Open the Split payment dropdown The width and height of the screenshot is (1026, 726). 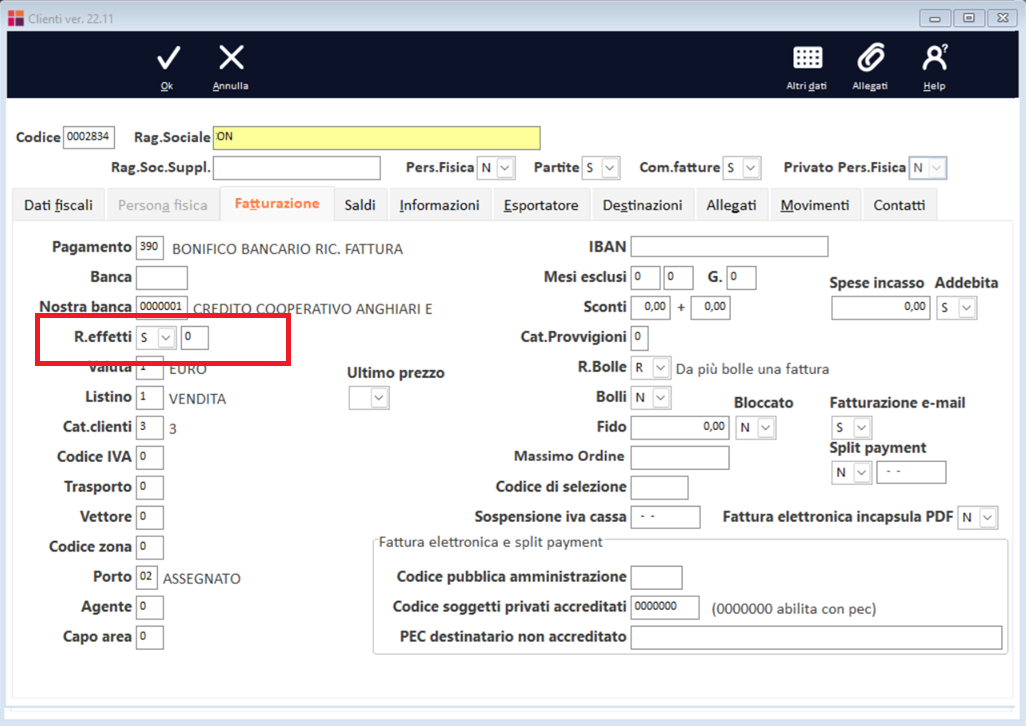(x=862, y=472)
